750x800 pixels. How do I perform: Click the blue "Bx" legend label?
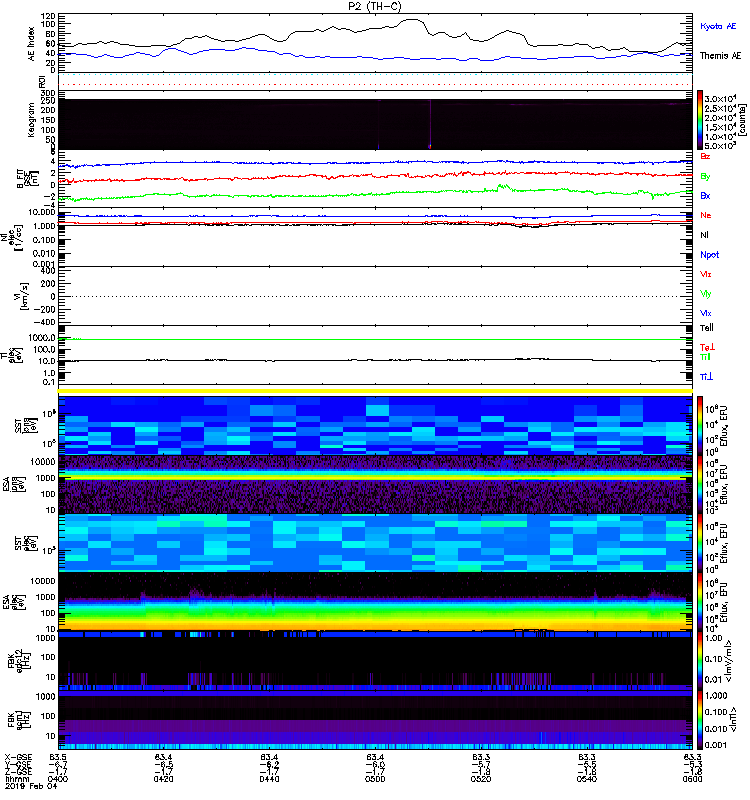tap(705, 195)
